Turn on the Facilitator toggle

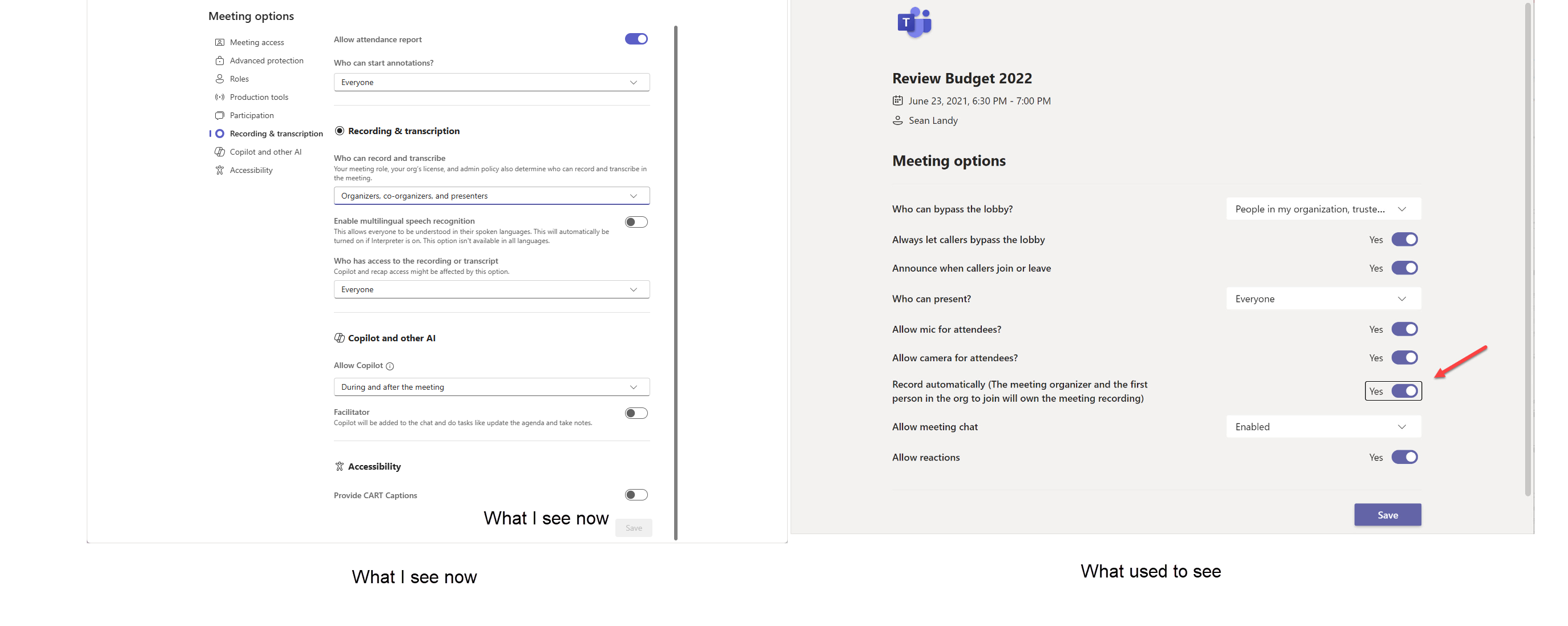tap(636, 414)
